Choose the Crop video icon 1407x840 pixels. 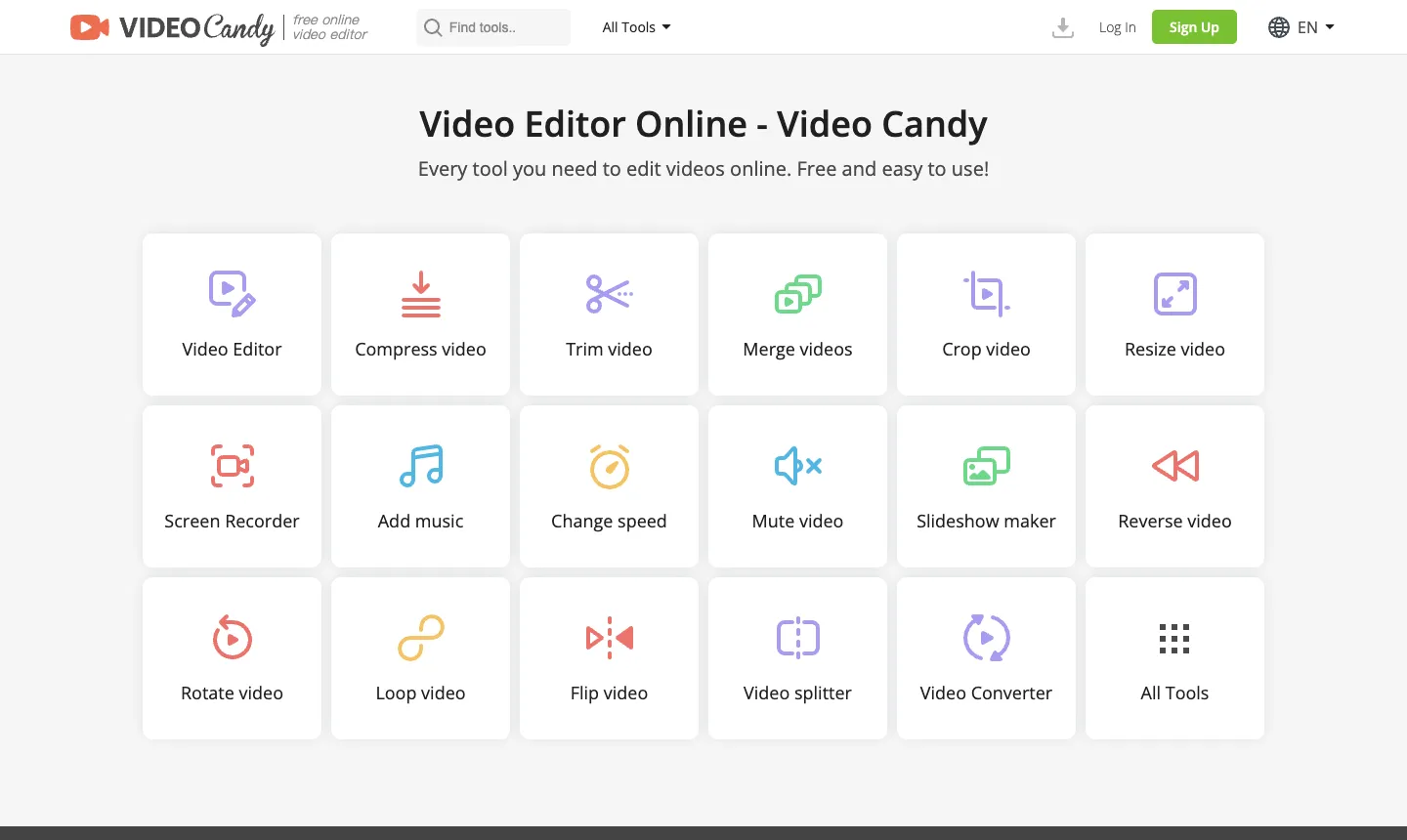[x=987, y=294]
